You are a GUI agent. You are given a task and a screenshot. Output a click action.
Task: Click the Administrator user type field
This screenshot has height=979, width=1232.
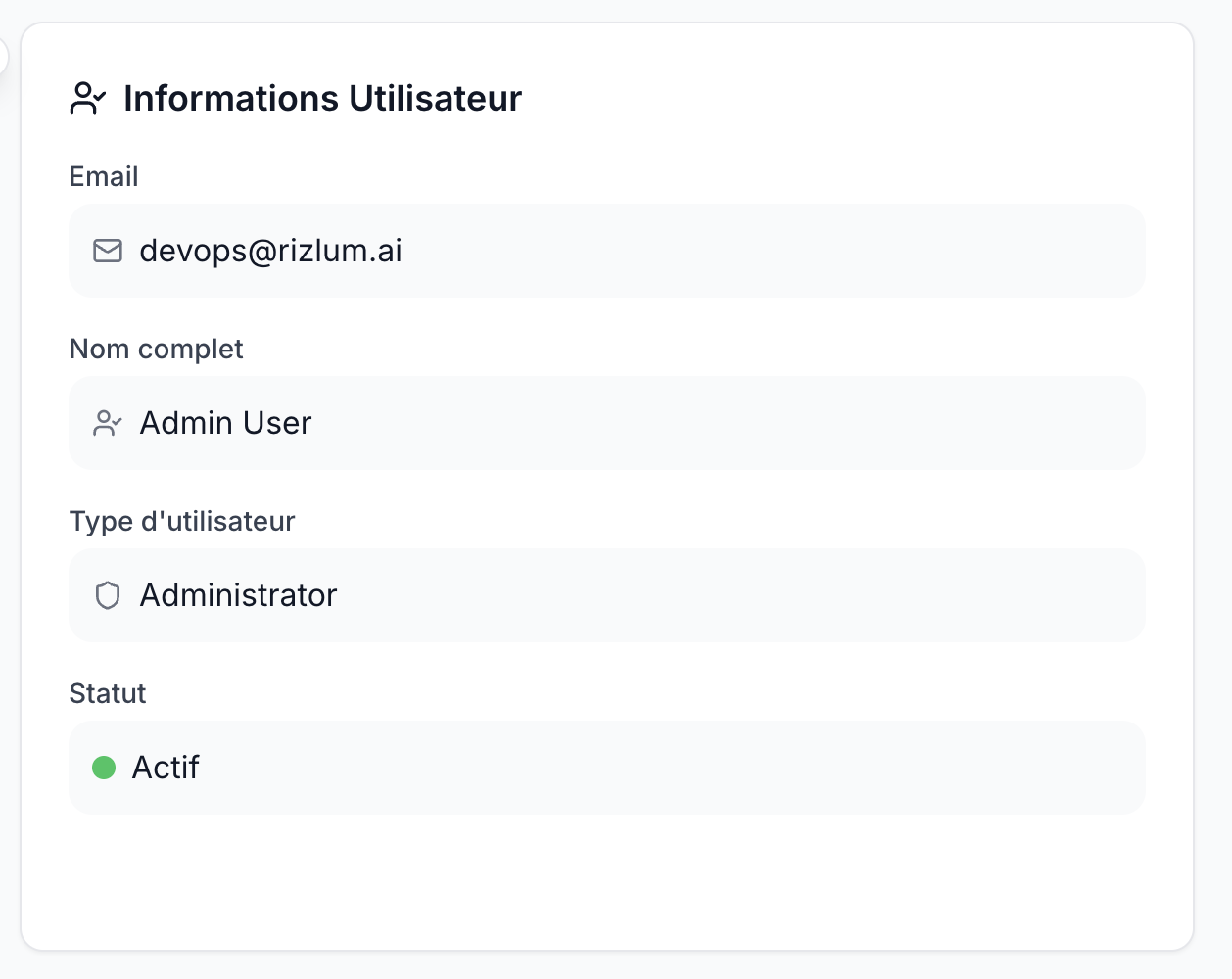coord(607,595)
